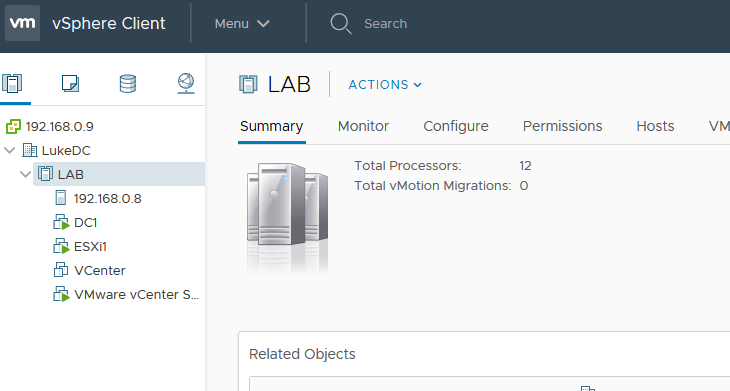Image resolution: width=730 pixels, height=391 pixels.
Task: Click the powered-on VM icon for DC1
Action: (61, 222)
